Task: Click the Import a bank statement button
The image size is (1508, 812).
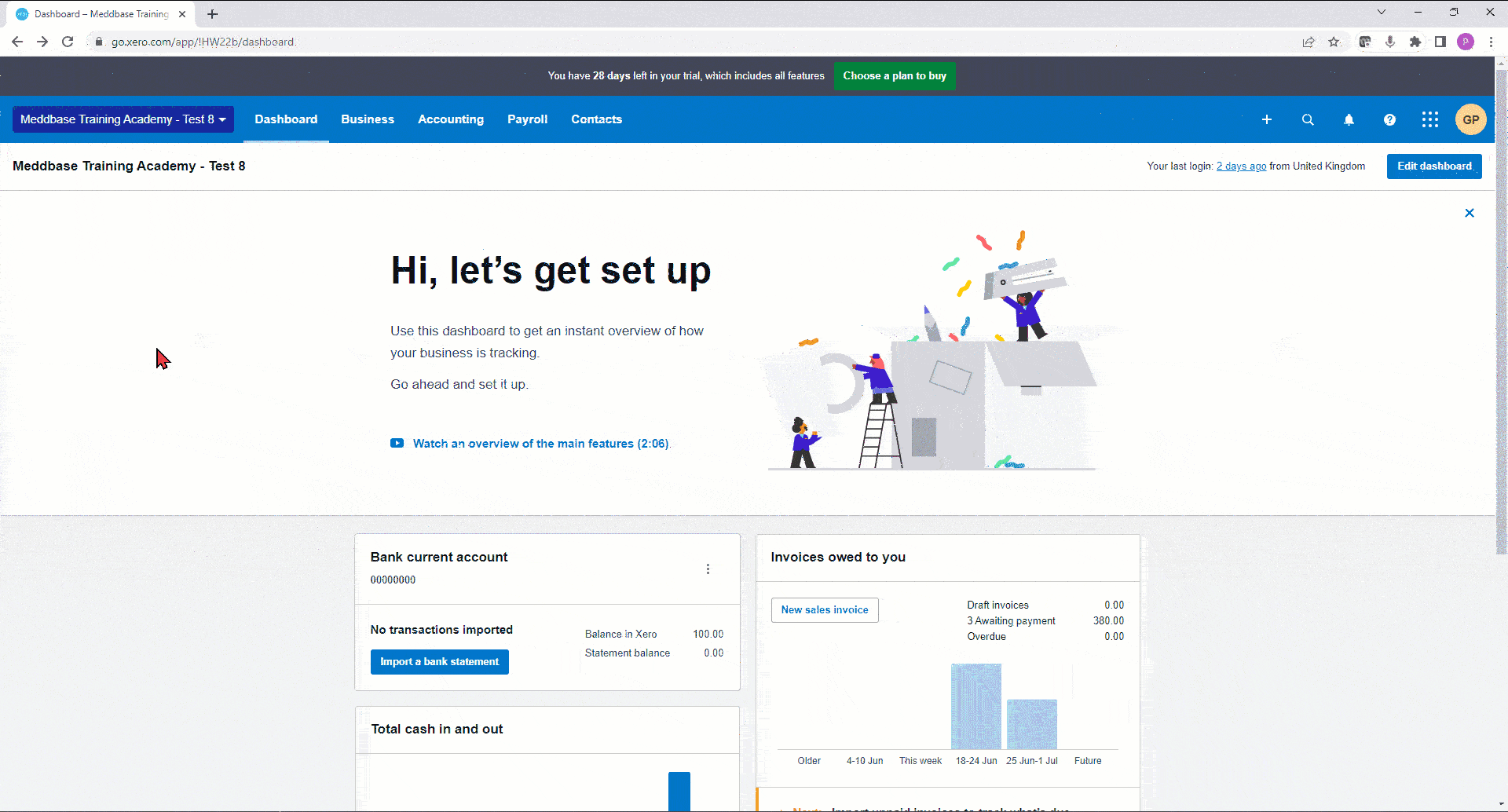Action: click(439, 662)
